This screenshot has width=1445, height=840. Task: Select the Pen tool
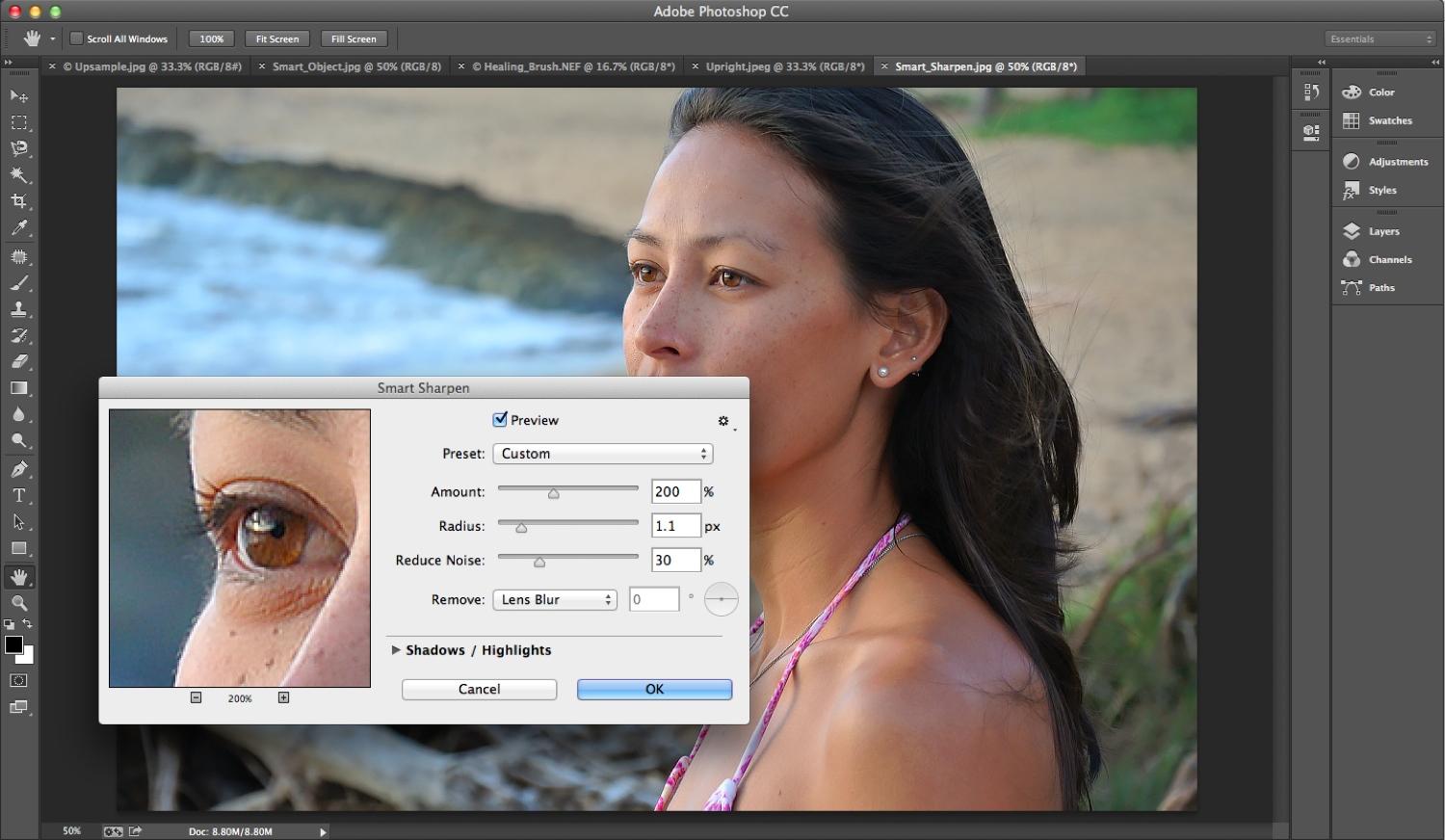click(19, 469)
